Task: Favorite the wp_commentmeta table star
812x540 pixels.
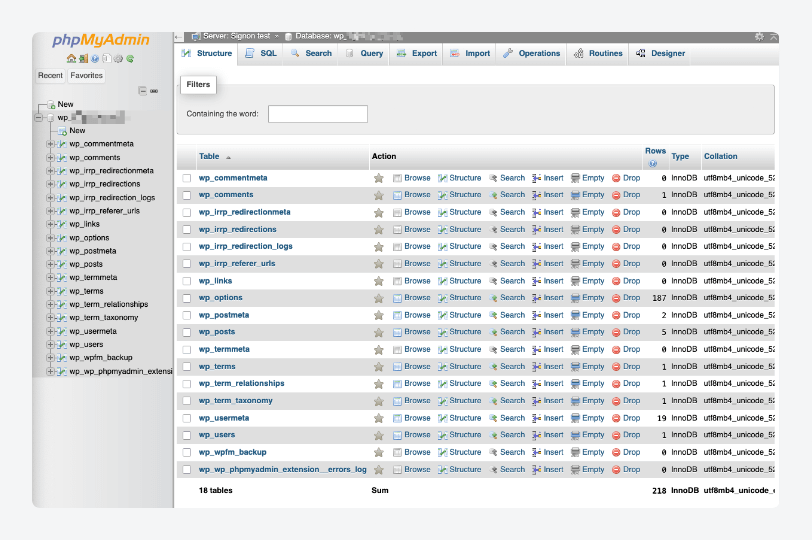Action: click(379, 178)
